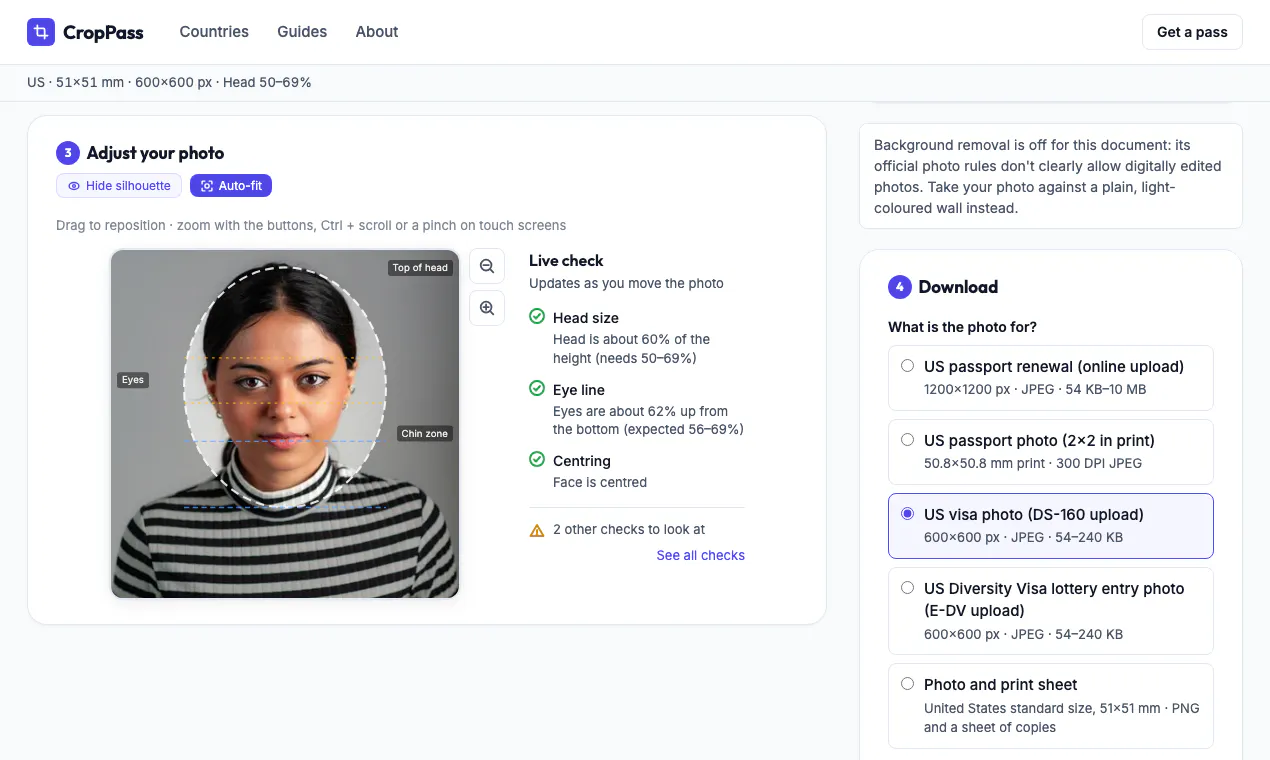Zoom out the photo with minus magnifier

tap(487, 266)
